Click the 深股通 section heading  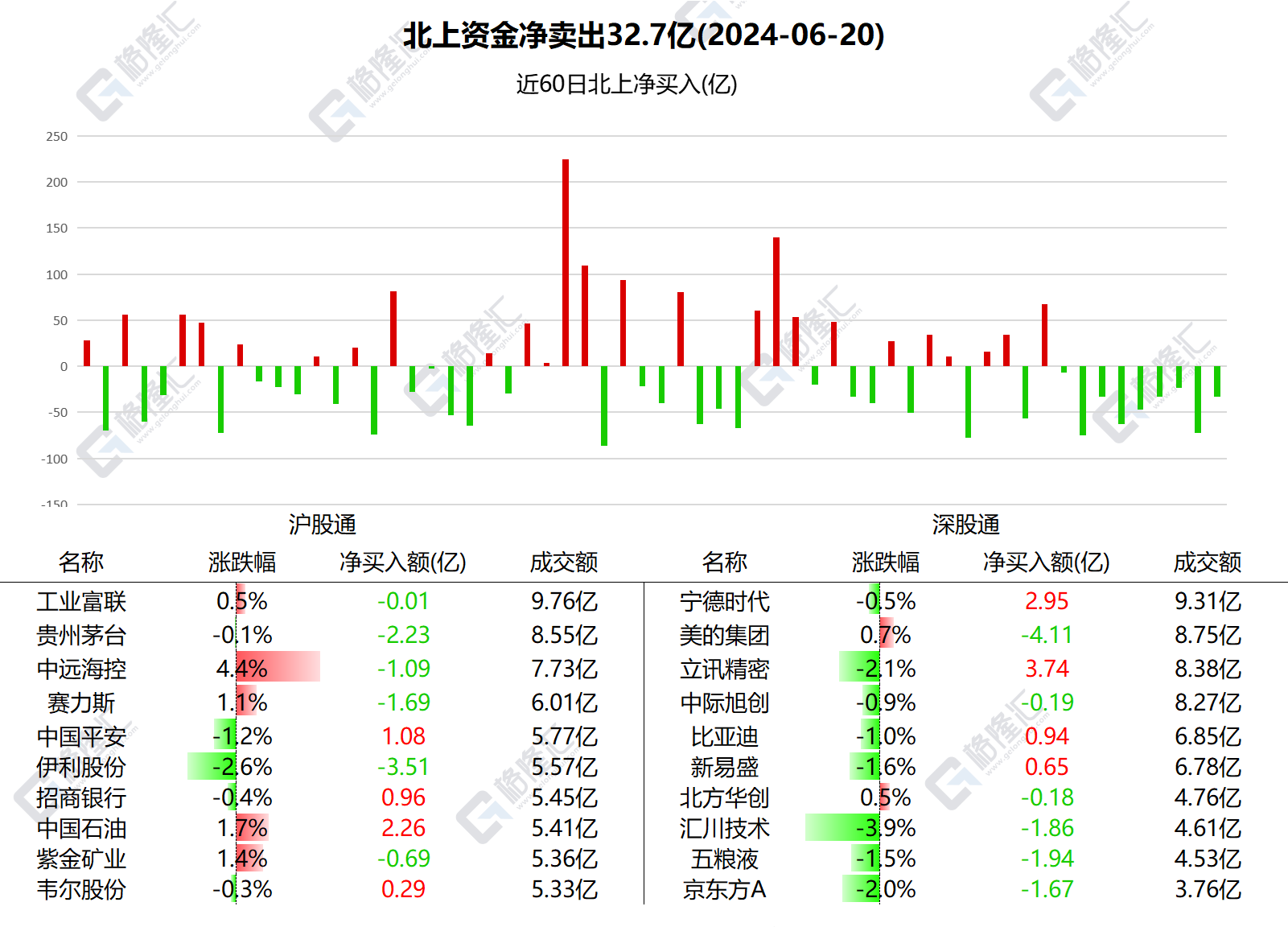click(966, 525)
